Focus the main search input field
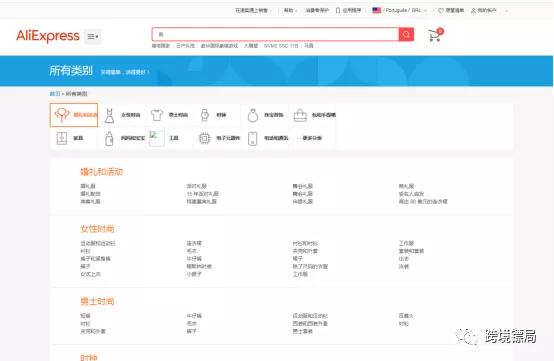The width and height of the screenshot is (554, 361). [x=276, y=34]
